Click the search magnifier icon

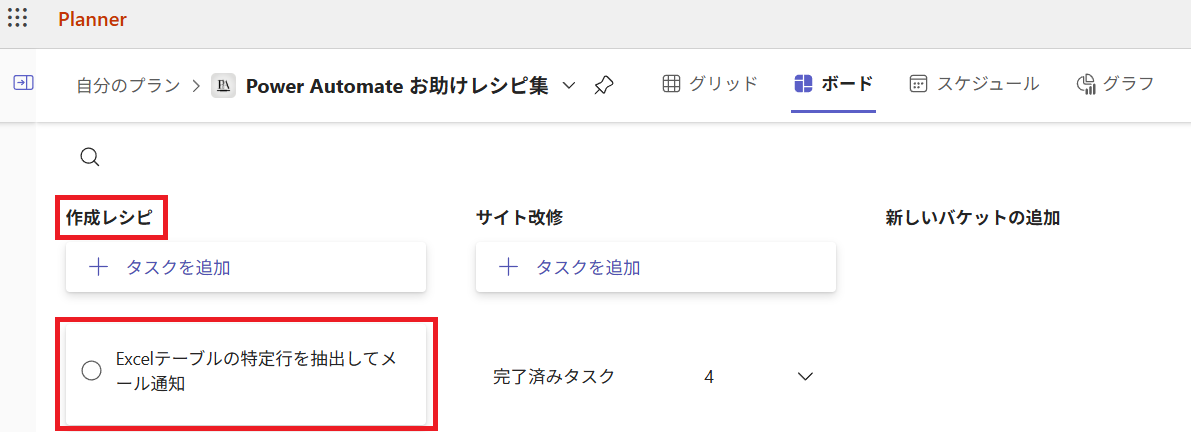90,157
